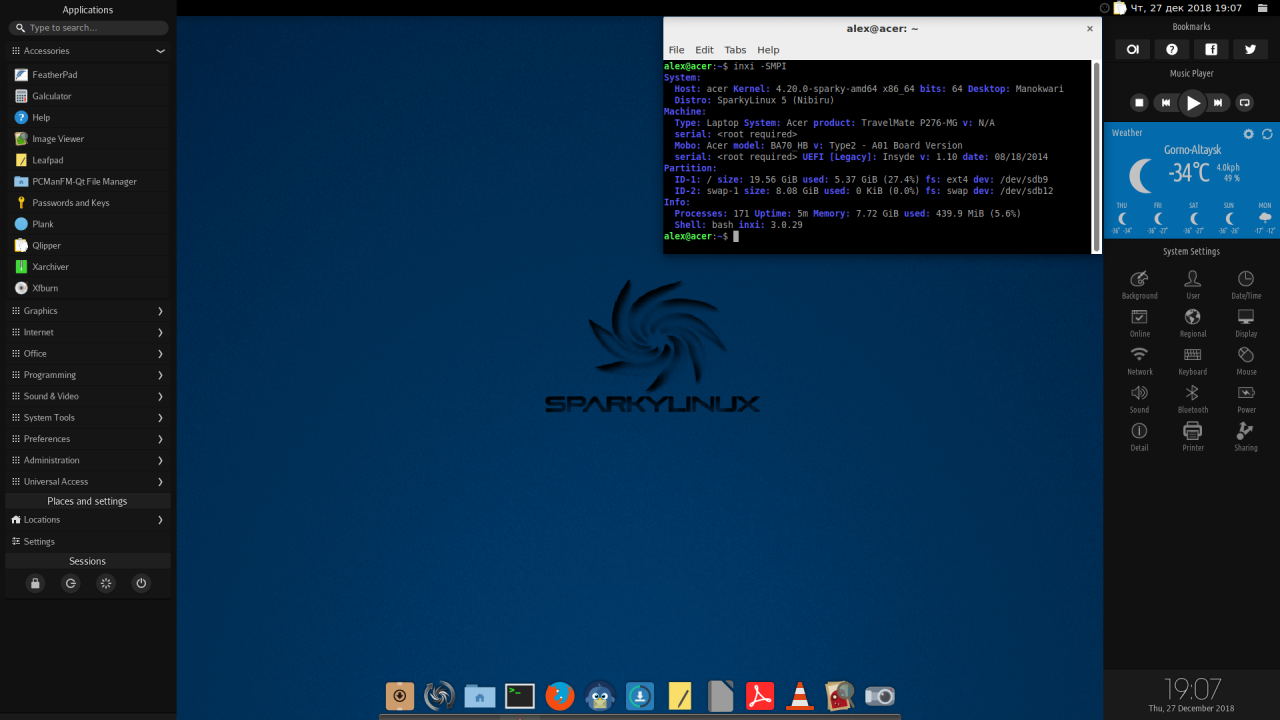Viewport: 1280px width, 720px height.
Task: Launch Image Viewer from Accessories
Action: tap(88, 139)
